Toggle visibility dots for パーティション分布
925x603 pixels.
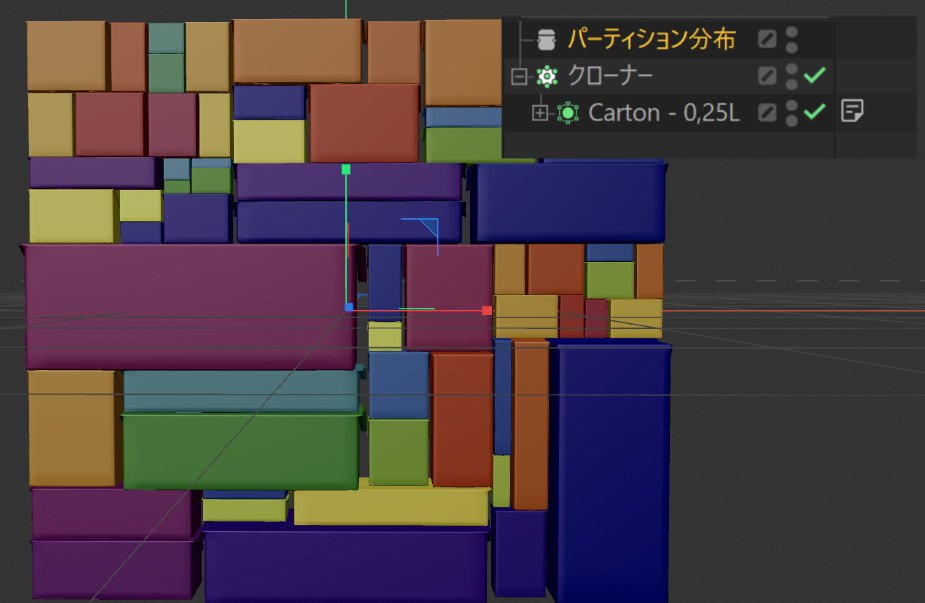(x=792, y=39)
